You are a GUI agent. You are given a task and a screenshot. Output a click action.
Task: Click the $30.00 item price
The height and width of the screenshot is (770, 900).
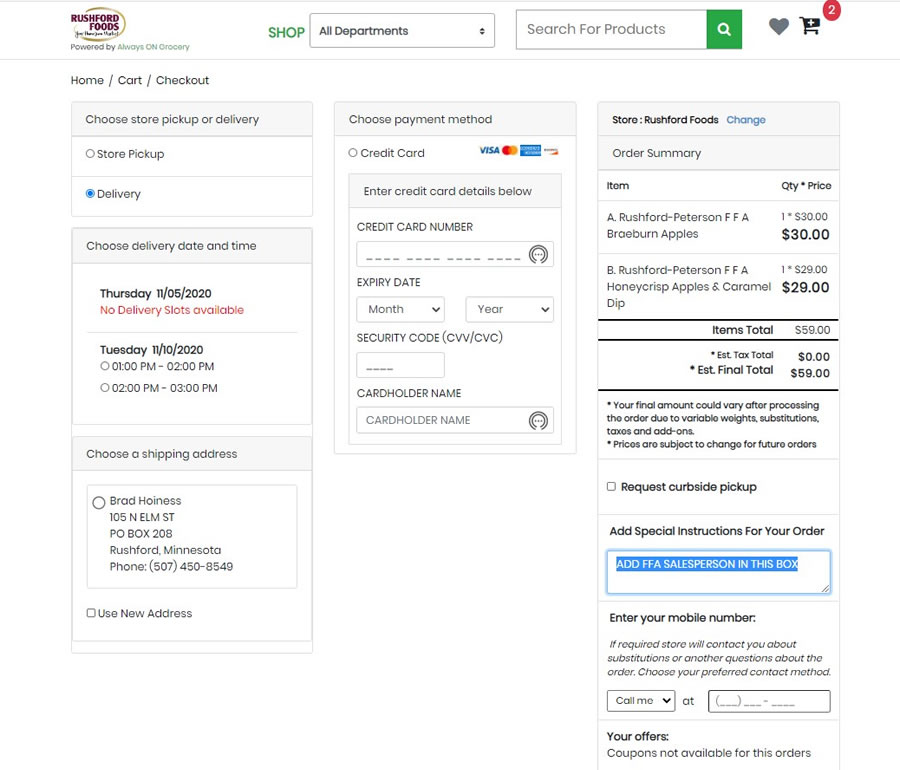[805, 235]
